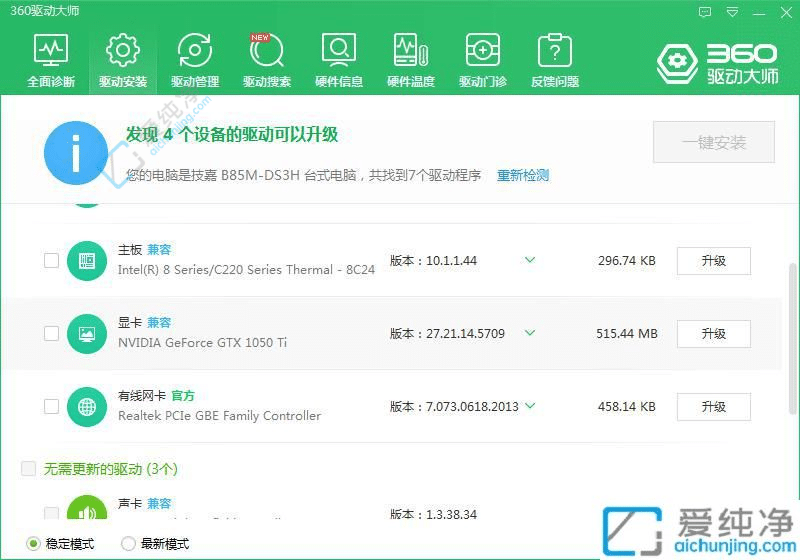
Task: Click the 360驱动大师 logo
Action: click(717, 63)
